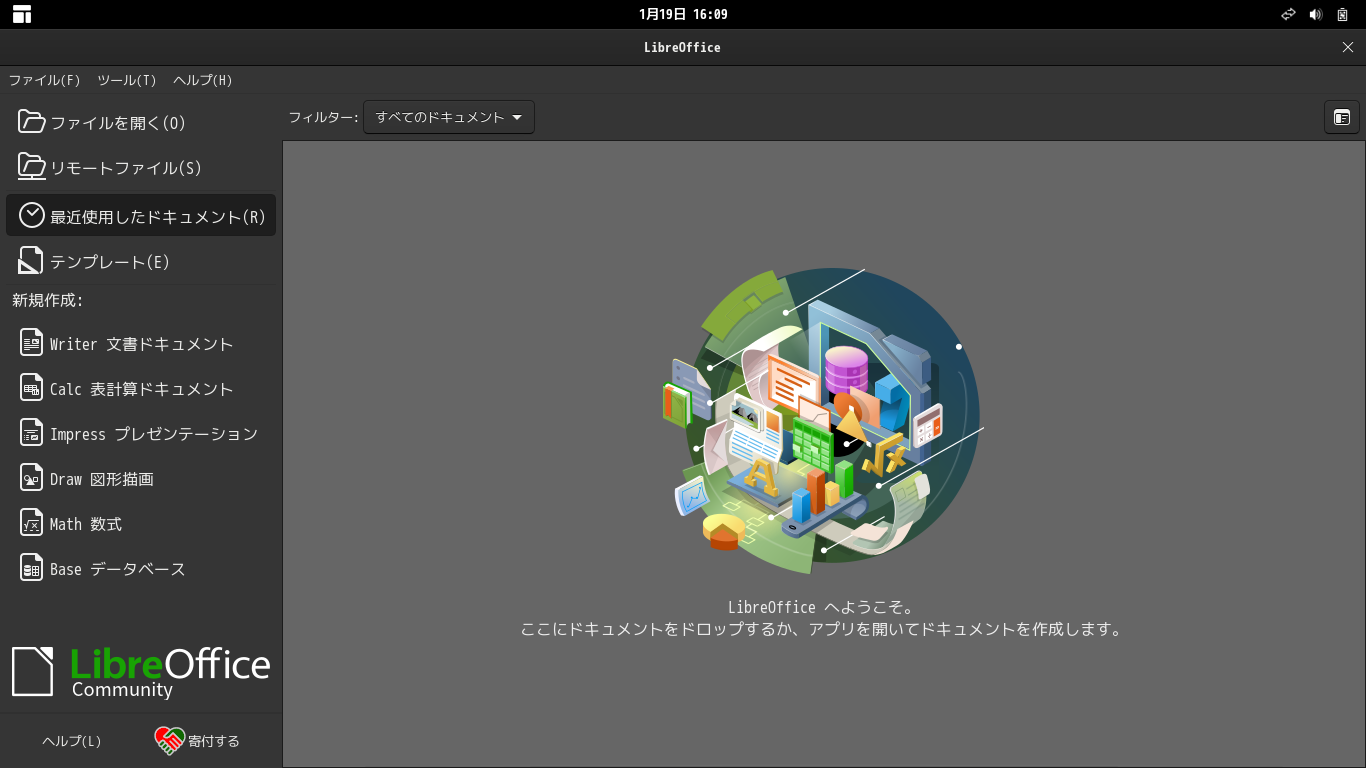
Task: Create a new Math 数式 formula
Action: [x=141, y=524]
